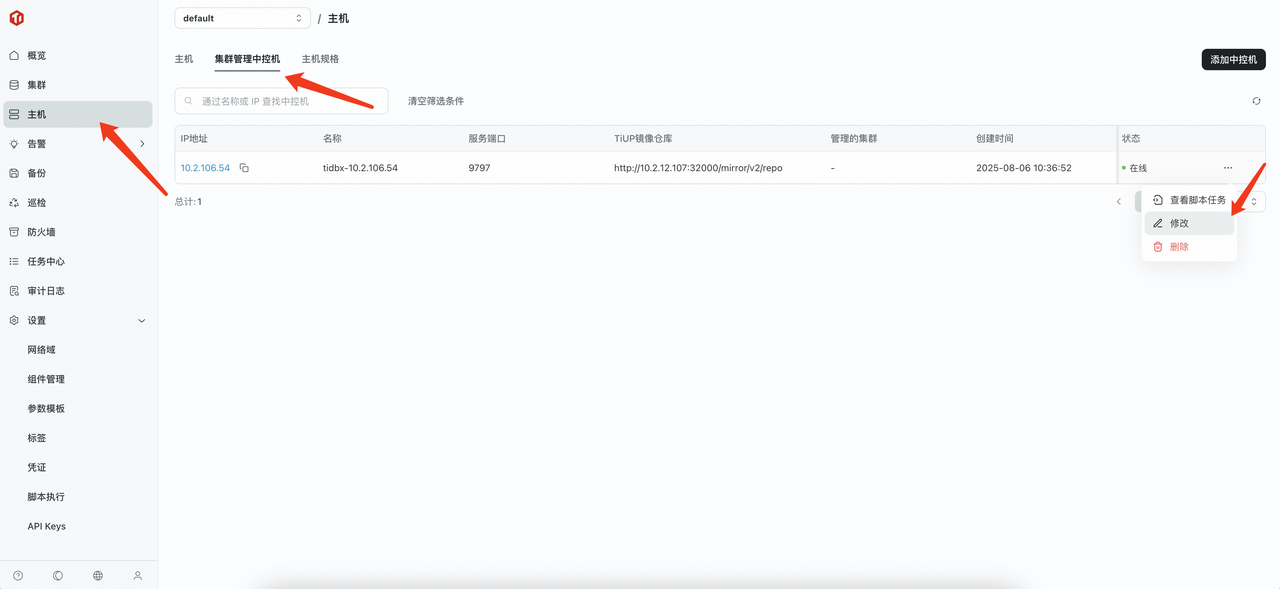Image resolution: width=1280 pixels, height=589 pixels.
Task: Open the page size selector stepper
Action: coord(1254,201)
